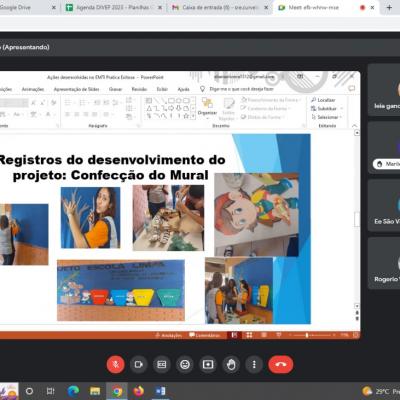This screenshot has width=400, height=400.
Task: Click the Organizar button in the ribbon
Action: click(x=207, y=107)
